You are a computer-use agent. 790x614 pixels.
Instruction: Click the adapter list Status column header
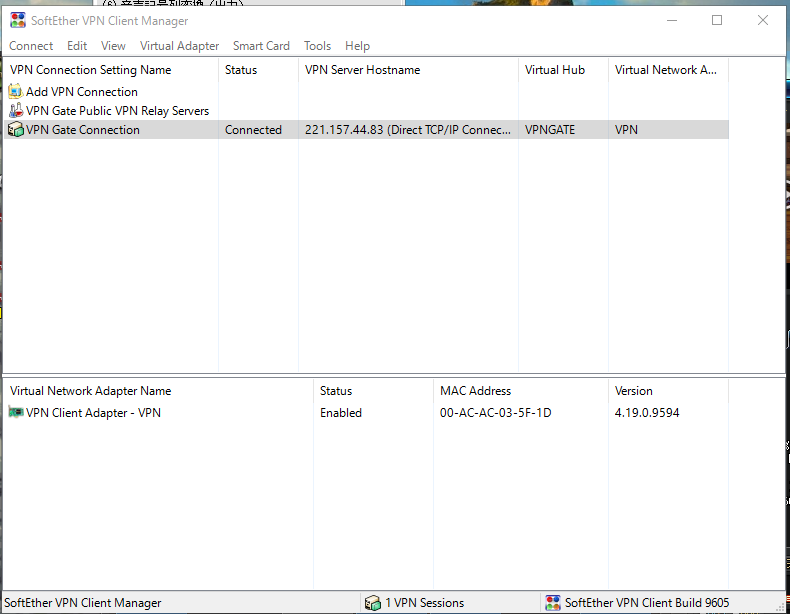[373, 391]
